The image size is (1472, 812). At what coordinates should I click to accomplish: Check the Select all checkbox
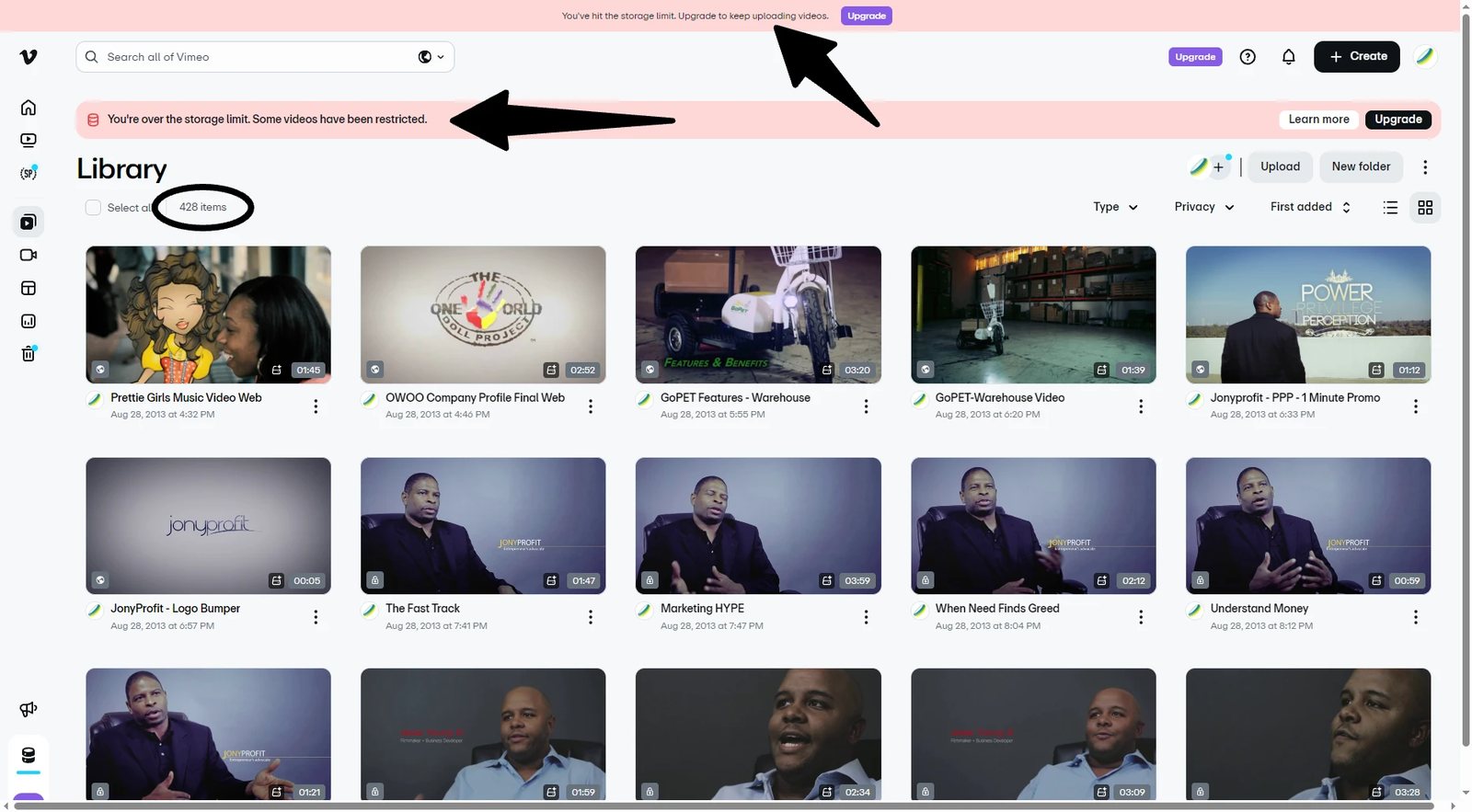point(93,208)
